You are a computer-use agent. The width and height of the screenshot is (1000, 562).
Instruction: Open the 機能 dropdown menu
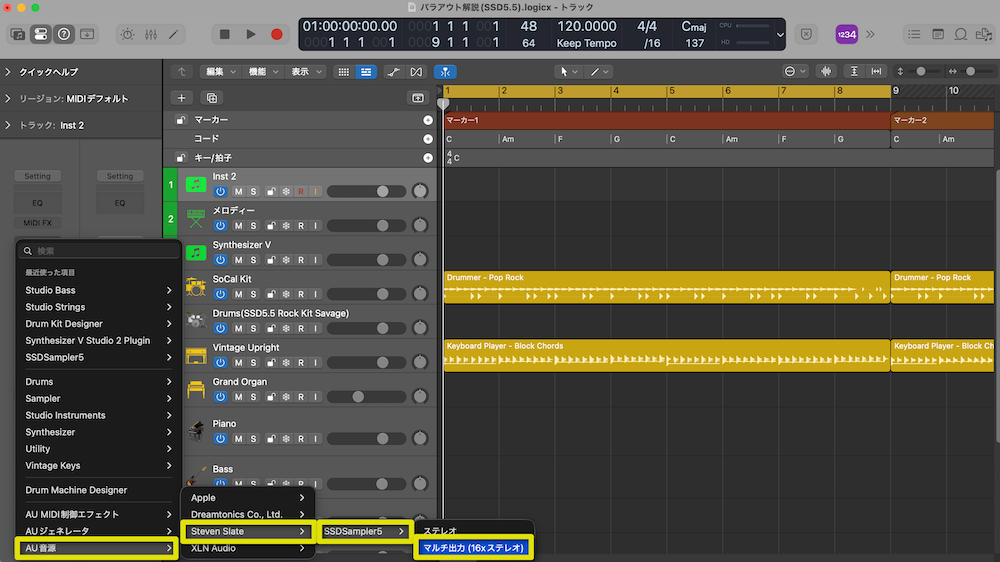[x=263, y=72]
